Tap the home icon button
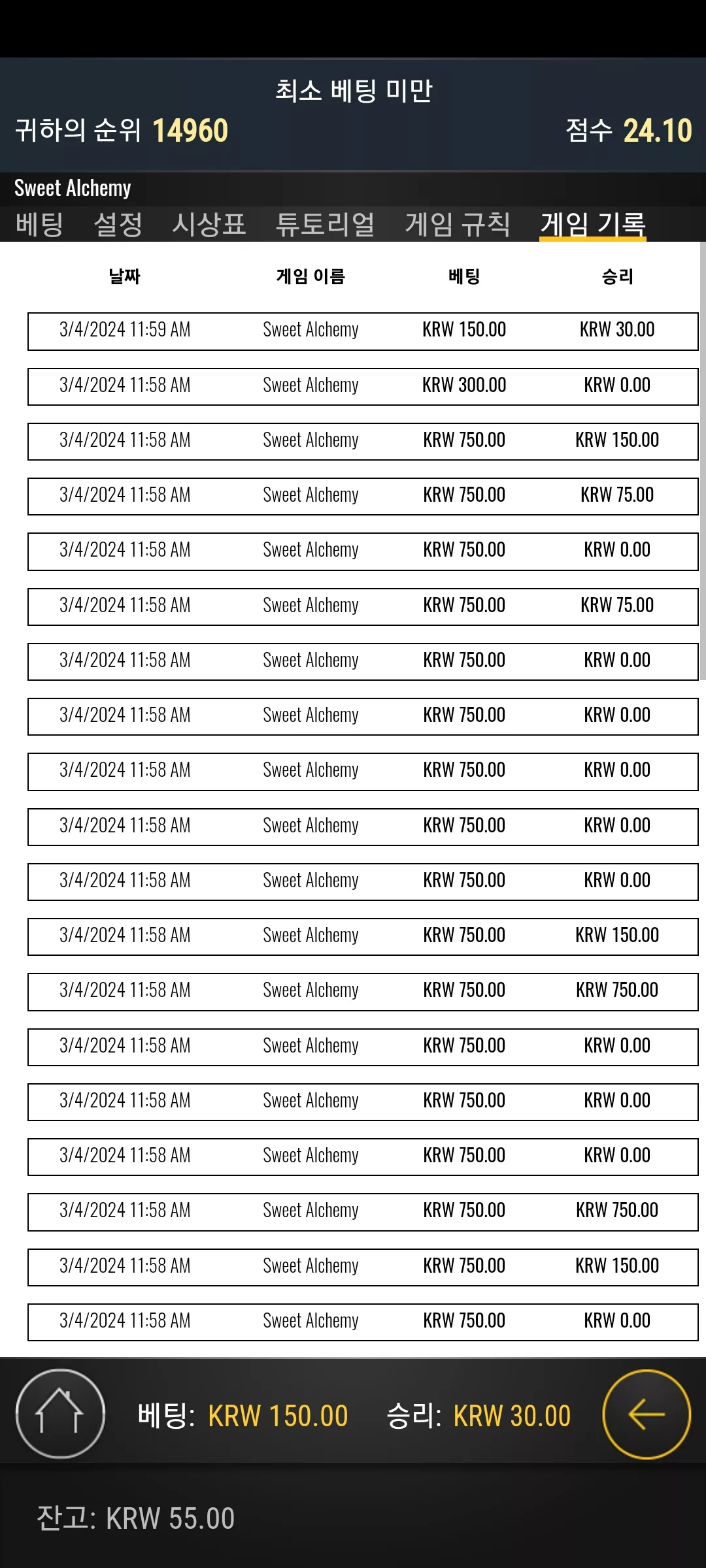The width and height of the screenshot is (706, 1568). click(60, 1414)
